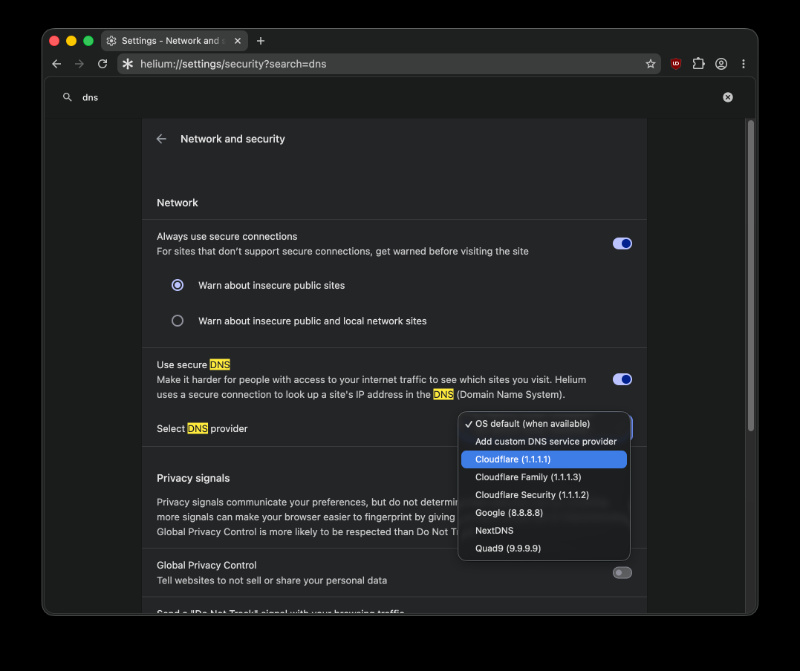This screenshot has height=671, width=800.
Task: Open the extensions puzzle-piece menu
Action: pyautogui.click(x=698, y=64)
